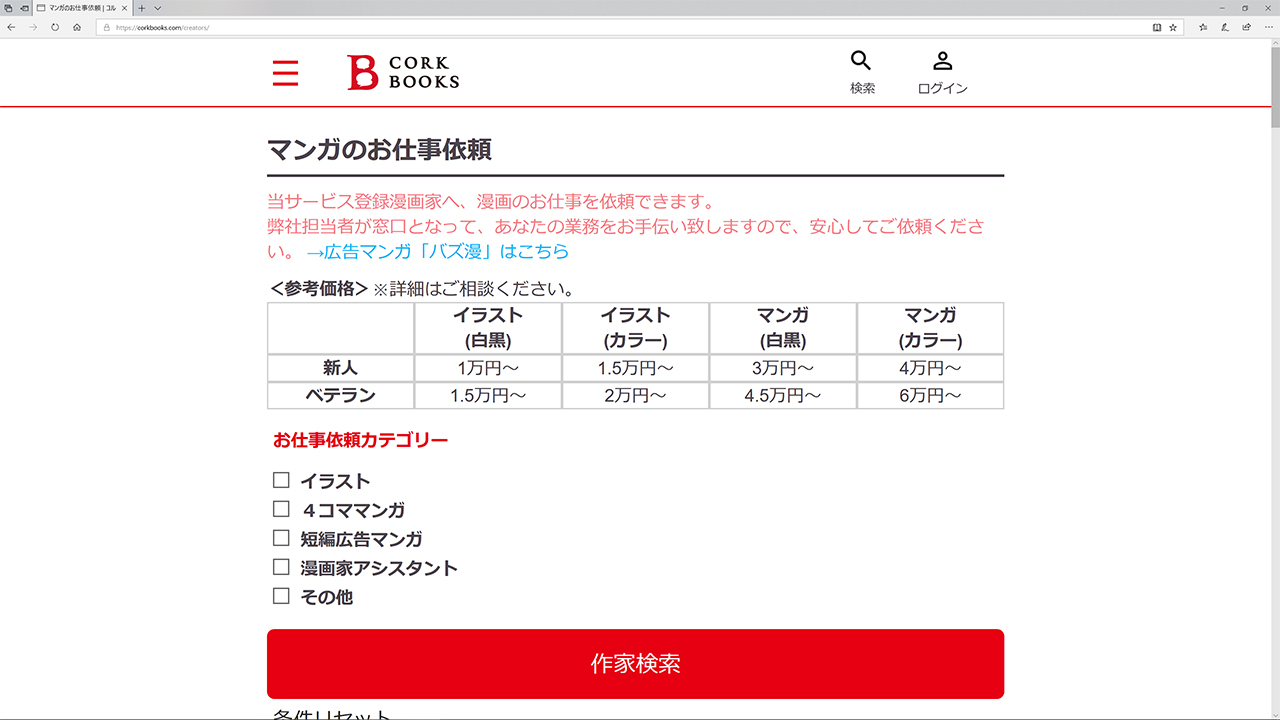The image size is (1280, 720).
Task: Click the 2万円〜 price cell
Action: pos(635,395)
